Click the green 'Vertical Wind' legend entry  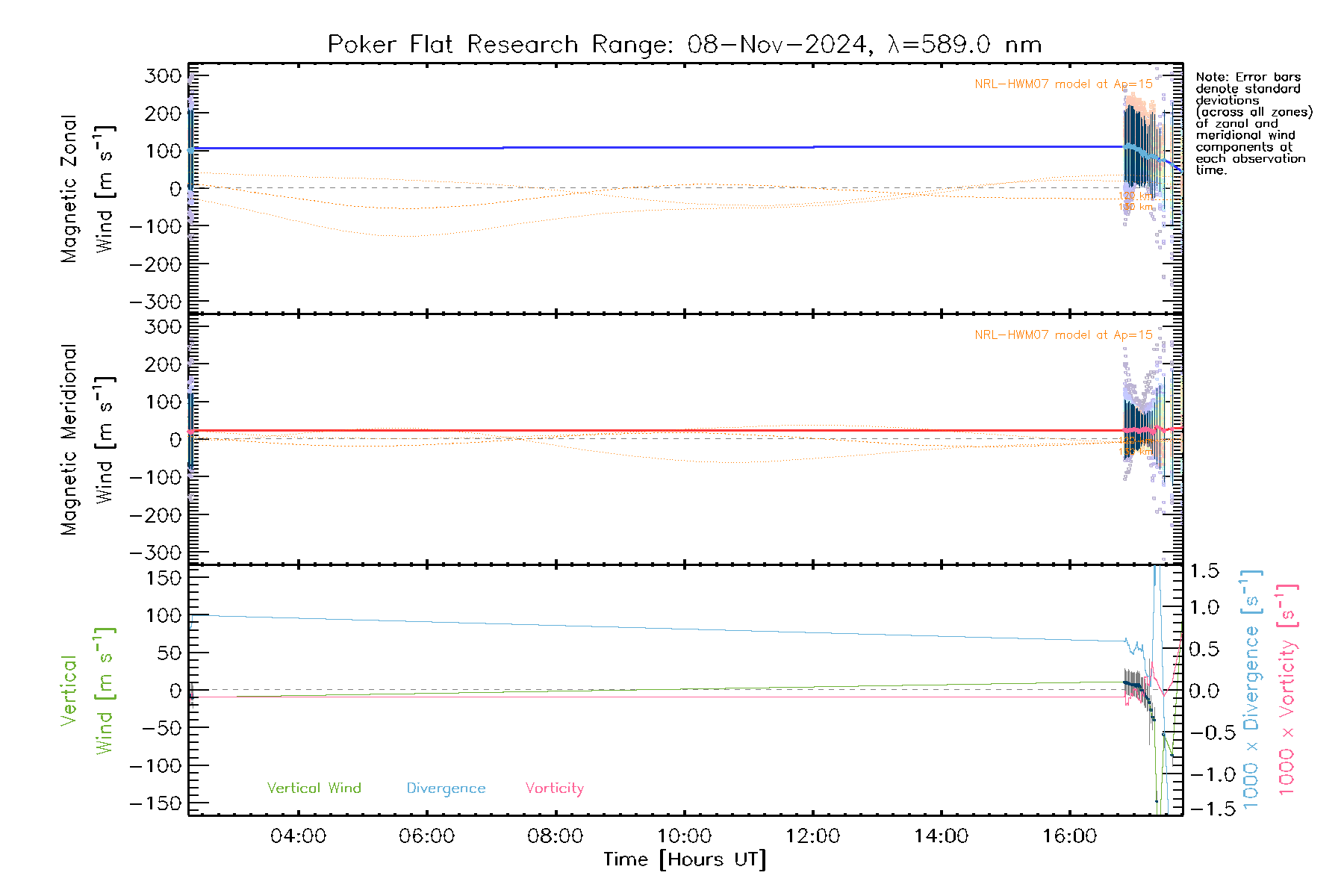[314, 788]
